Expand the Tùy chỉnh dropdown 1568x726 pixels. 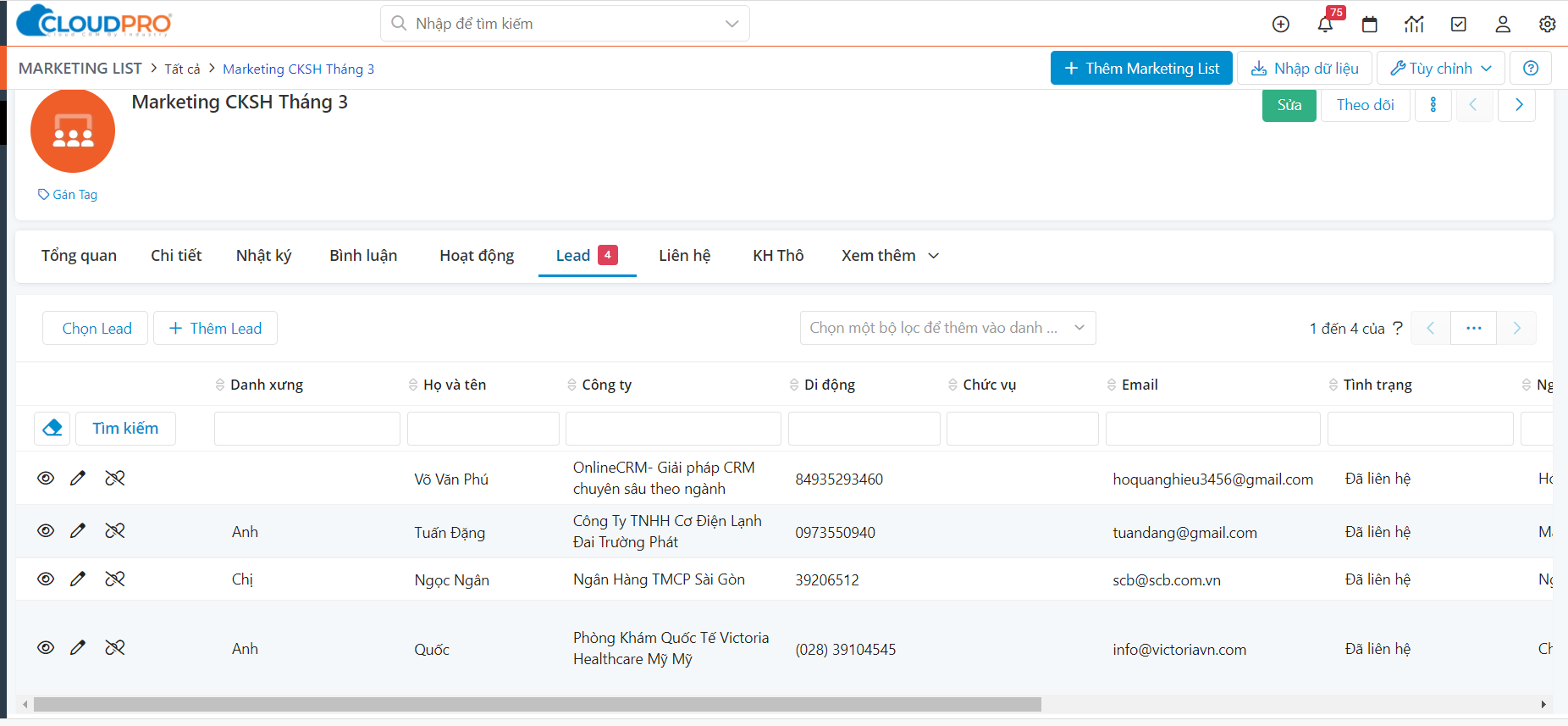pos(1440,69)
